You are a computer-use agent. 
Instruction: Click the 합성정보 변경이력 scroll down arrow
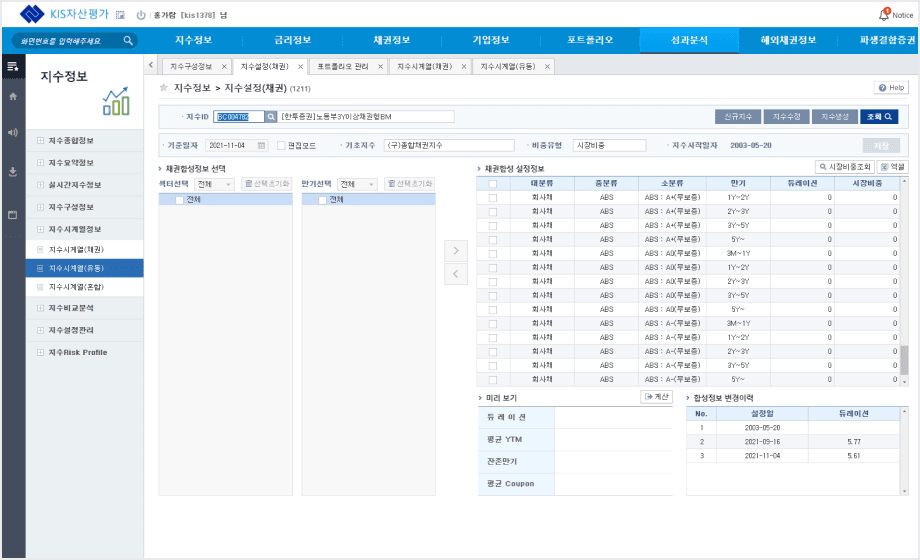click(x=904, y=491)
